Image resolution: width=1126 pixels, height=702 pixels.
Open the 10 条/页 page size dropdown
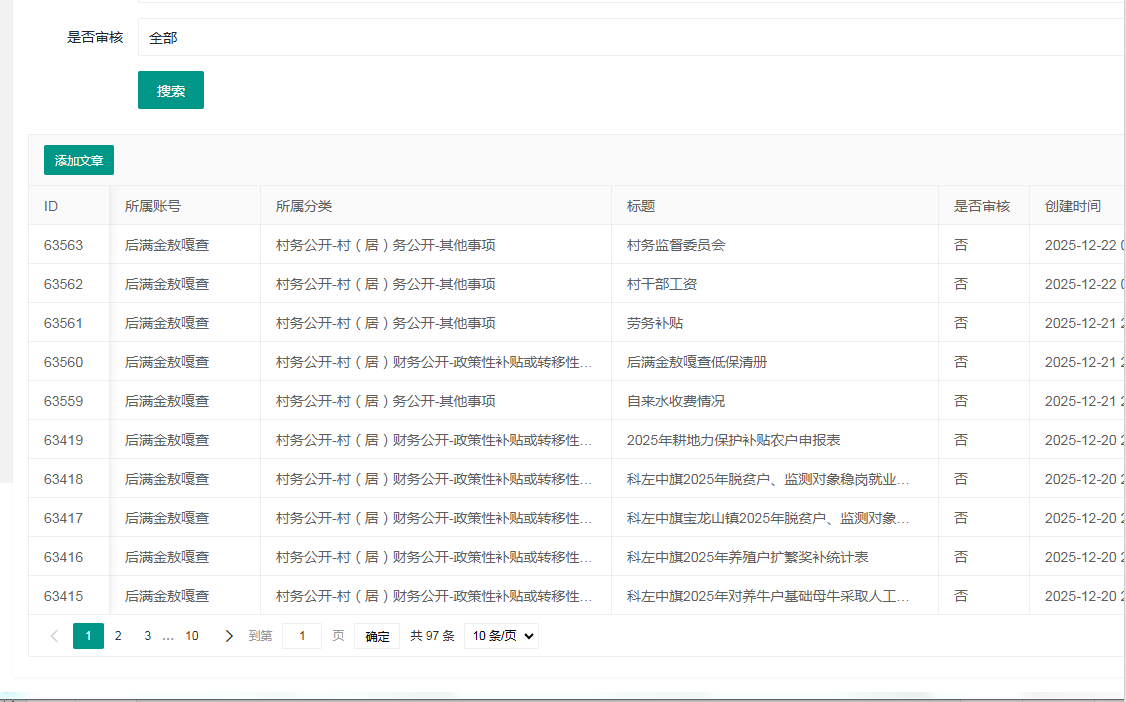click(501, 636)
